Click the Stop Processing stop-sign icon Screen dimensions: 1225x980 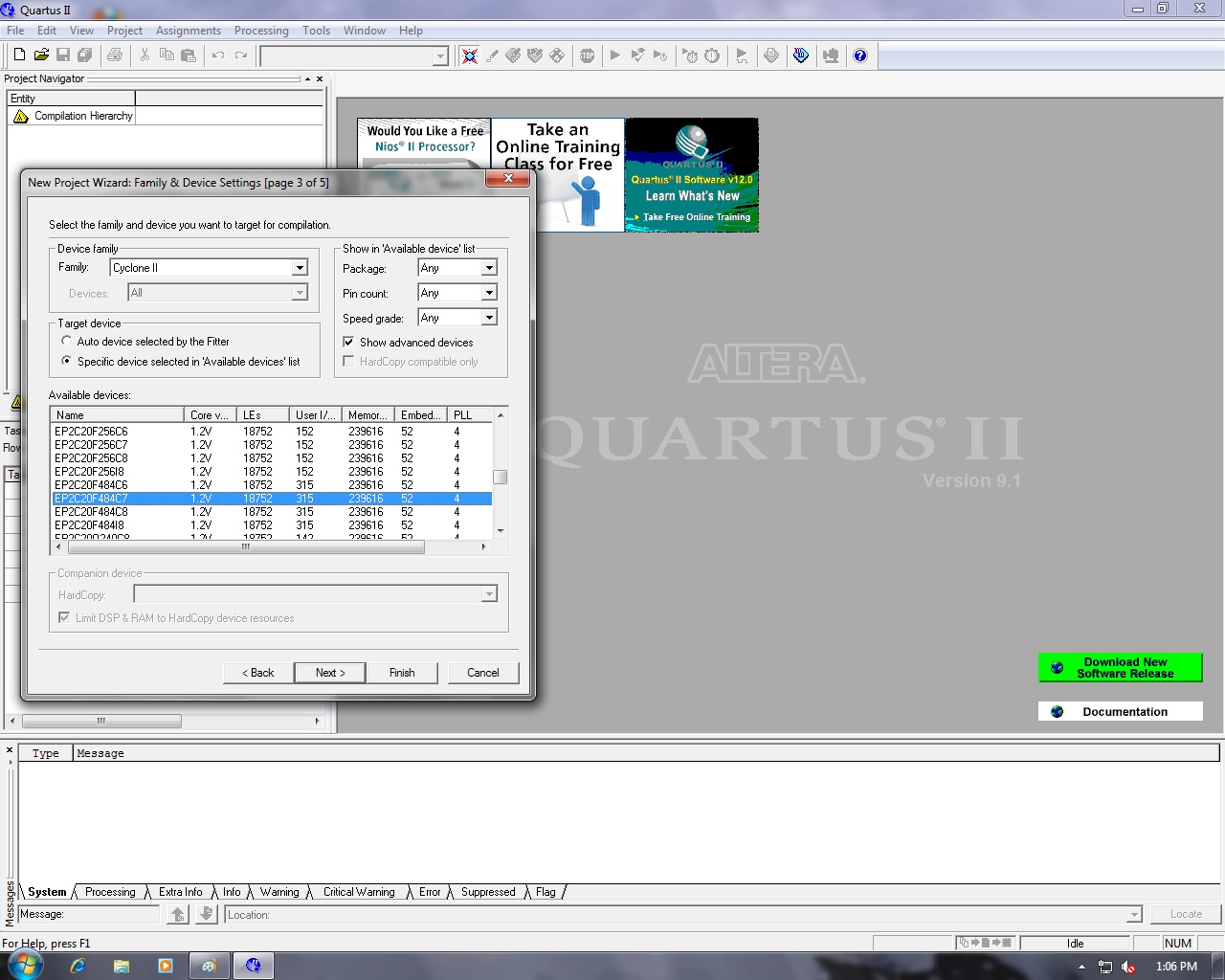pyautogui.click(x=587, y=56)
